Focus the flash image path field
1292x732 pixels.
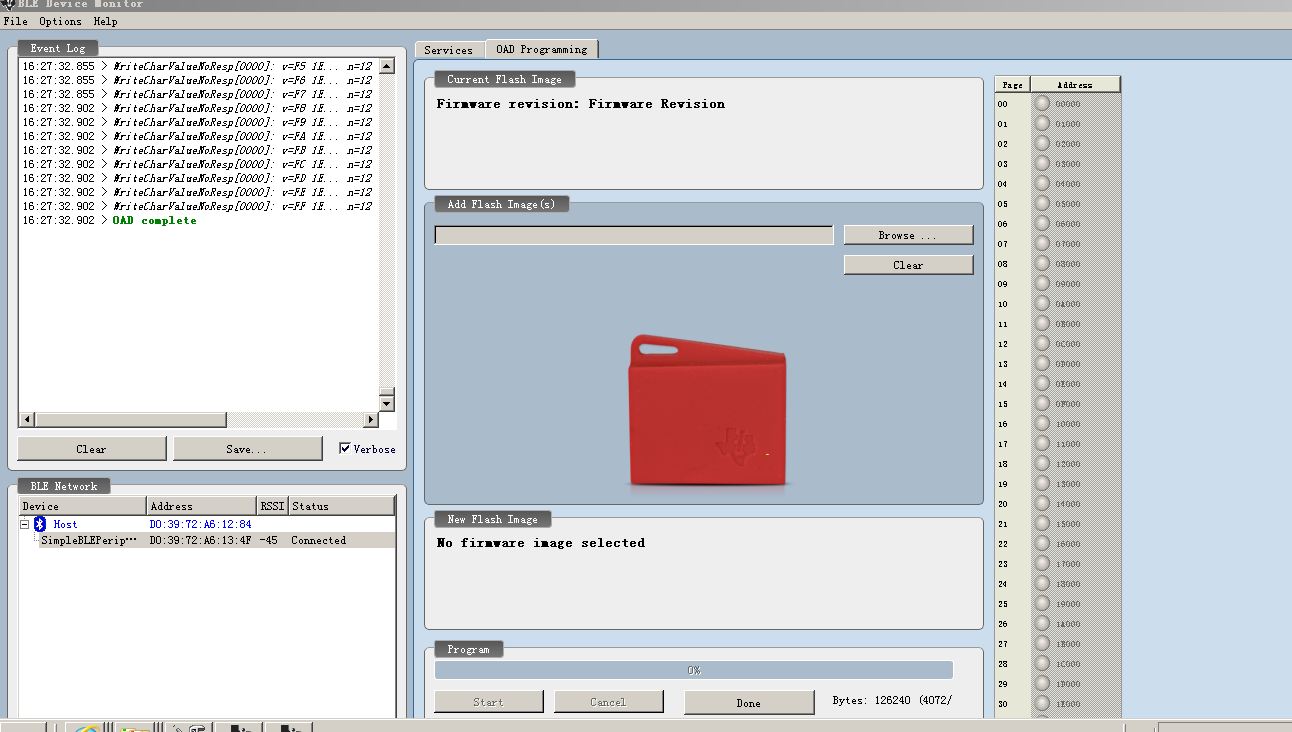(x=634, y=235)
